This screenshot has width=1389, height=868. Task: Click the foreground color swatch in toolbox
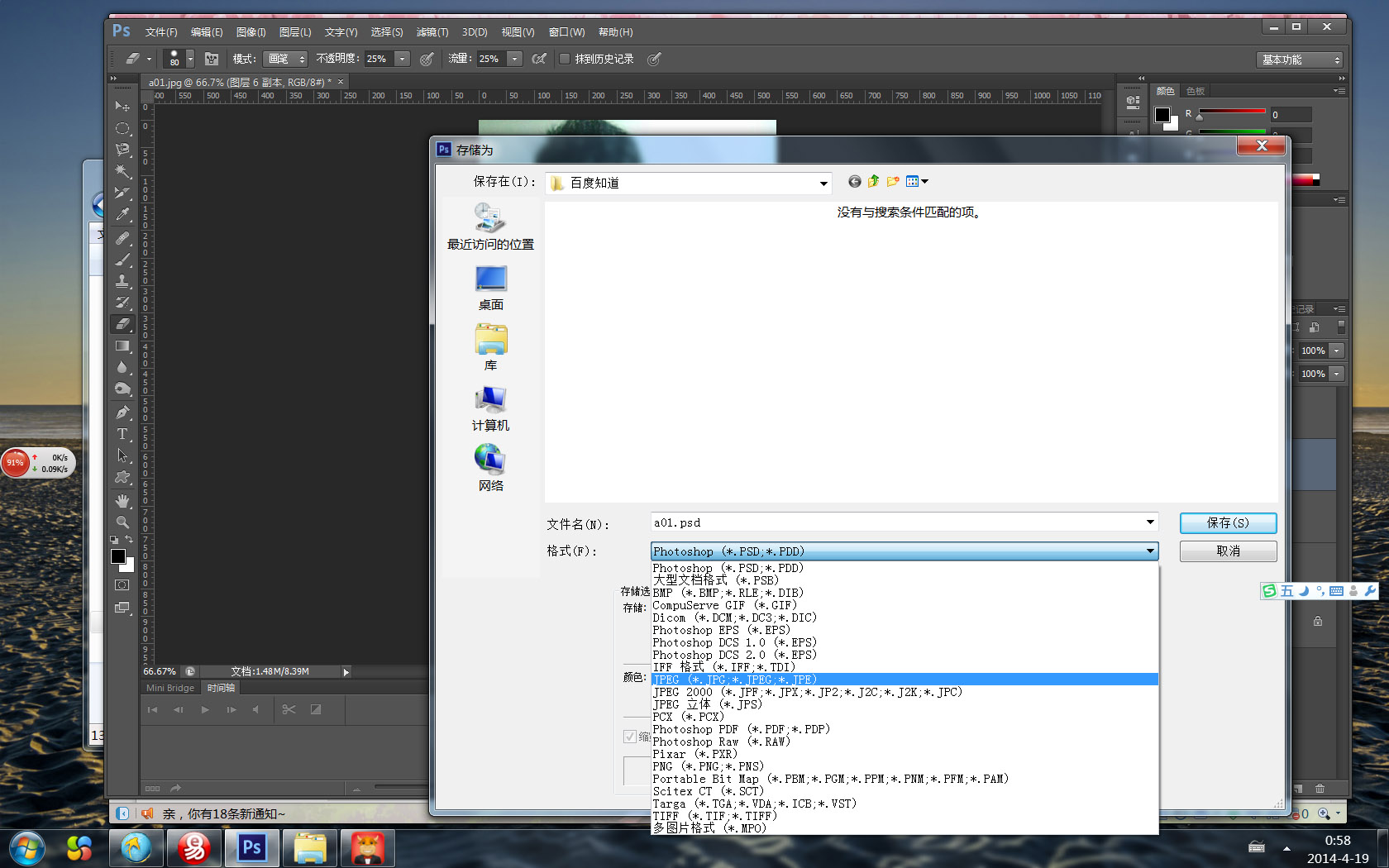[x=118, y=556]
